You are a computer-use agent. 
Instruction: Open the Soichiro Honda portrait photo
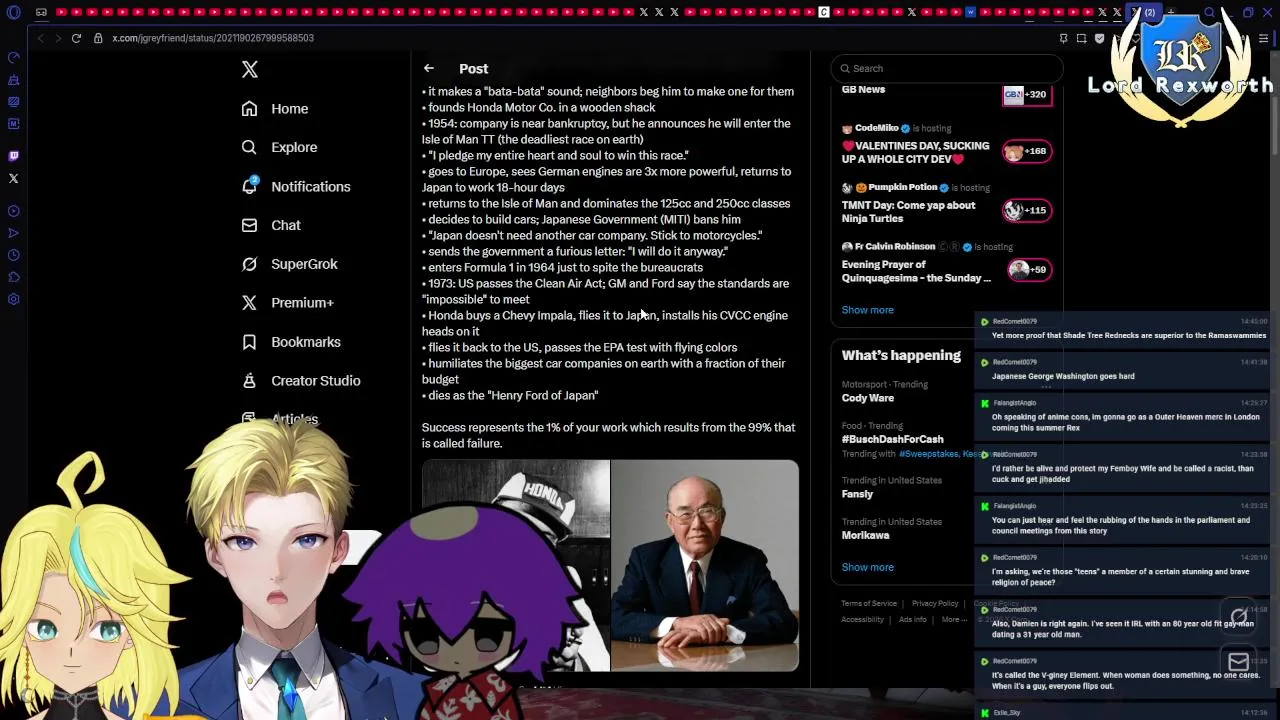pos(705,565)
